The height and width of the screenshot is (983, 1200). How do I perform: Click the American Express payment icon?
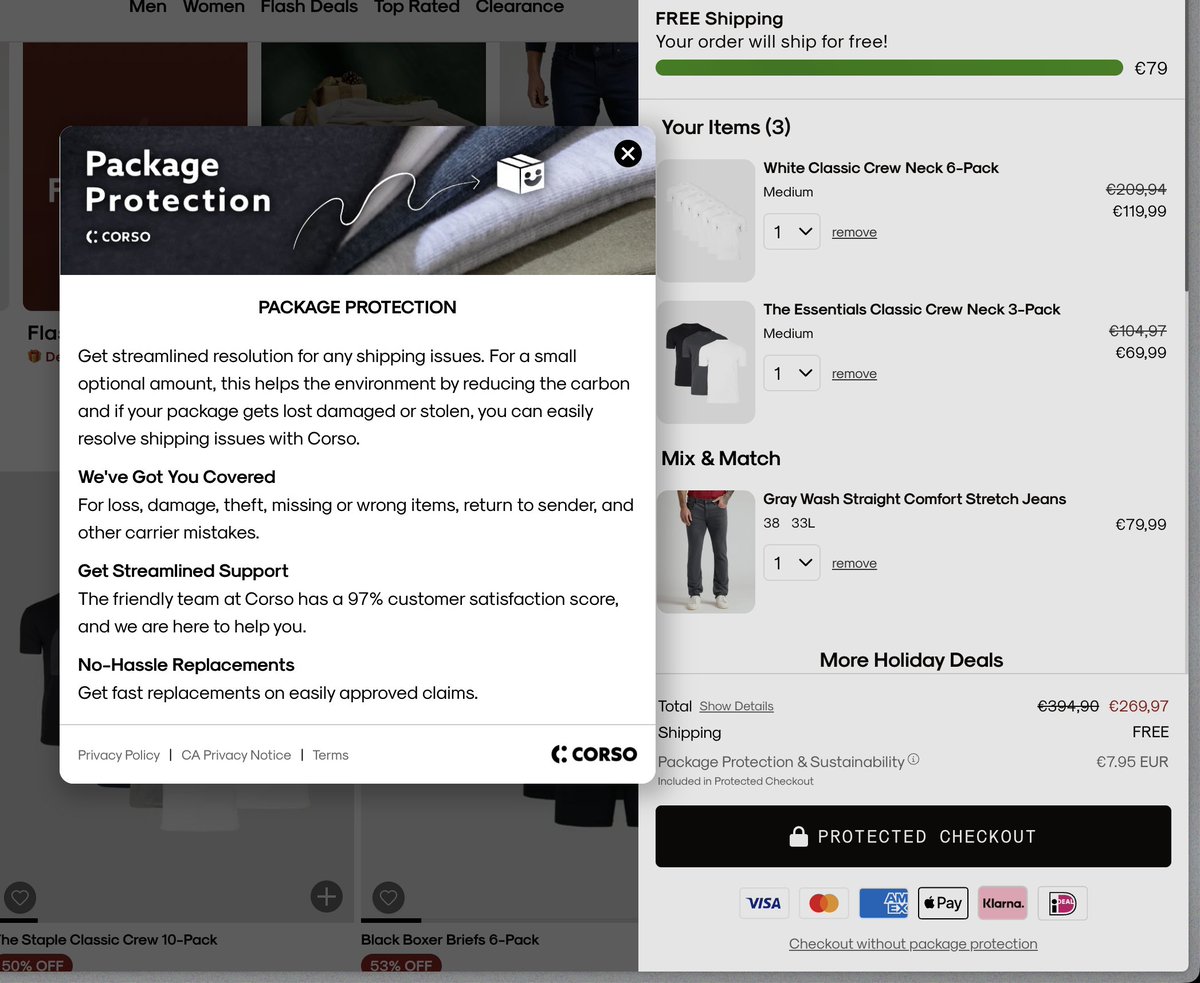pos(883,903)
